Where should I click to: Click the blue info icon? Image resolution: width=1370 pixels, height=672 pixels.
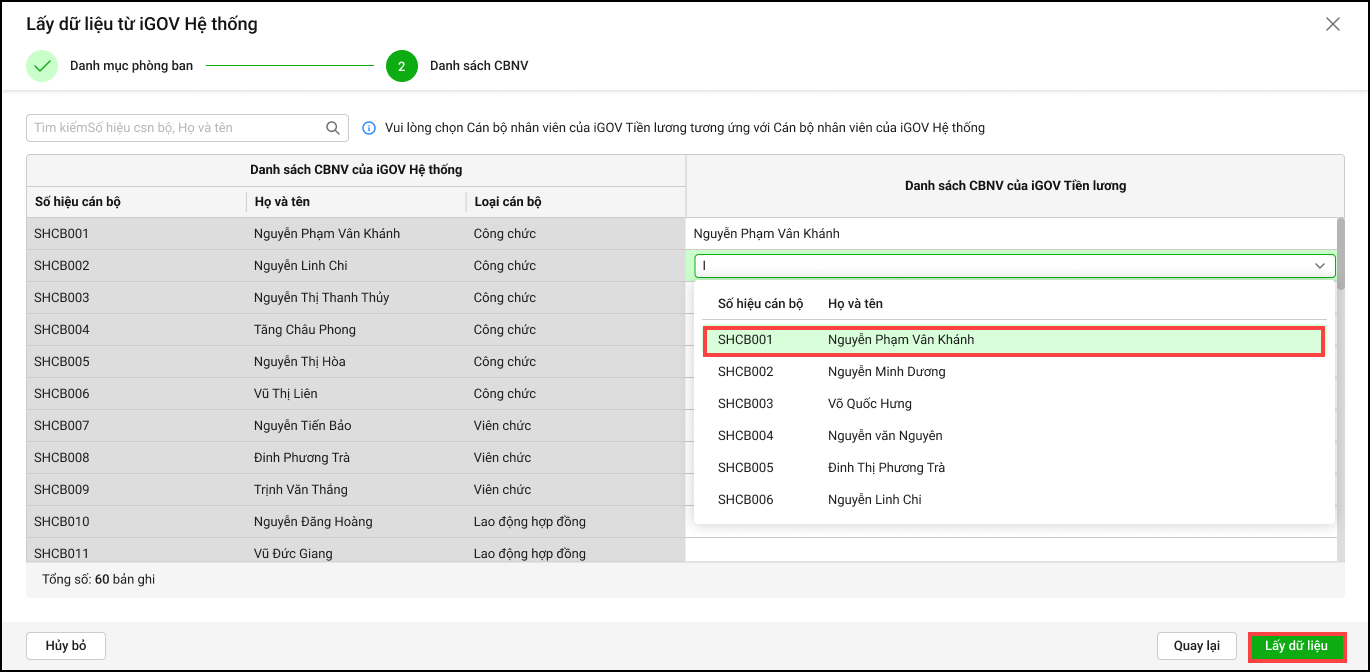coord(369,128)
